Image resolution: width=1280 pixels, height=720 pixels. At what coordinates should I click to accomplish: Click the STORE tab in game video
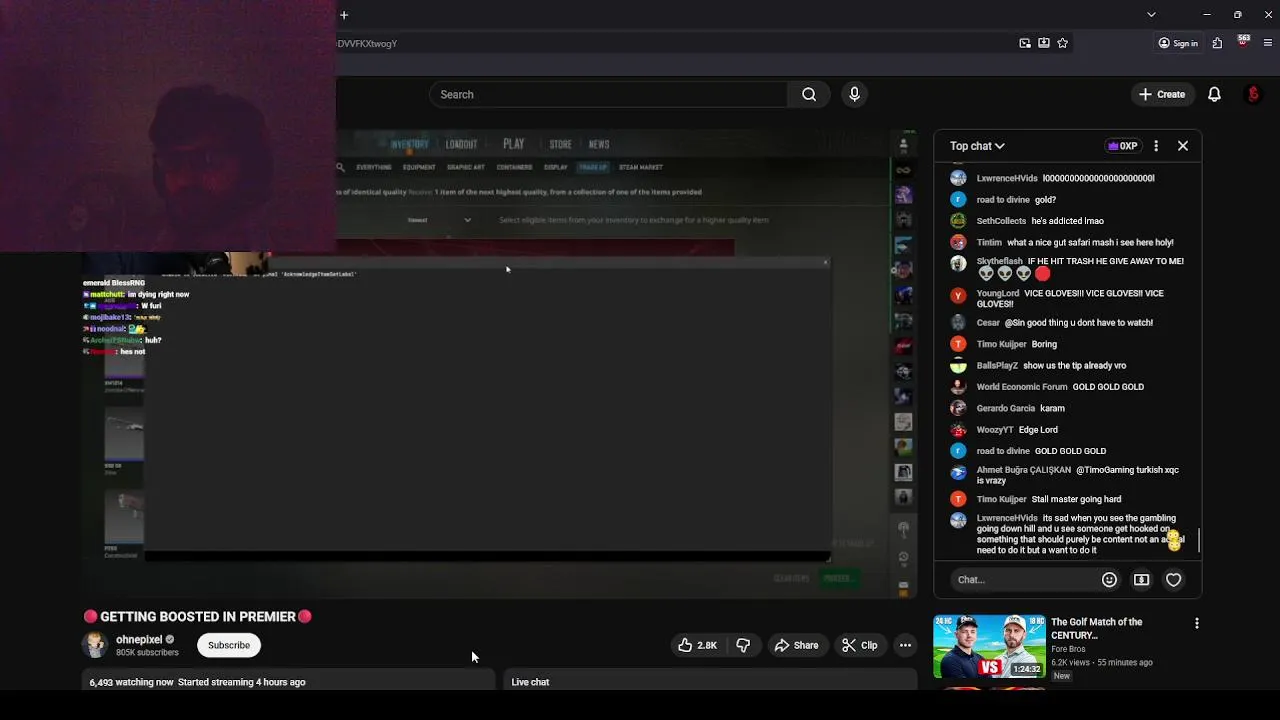pos(560,144)
